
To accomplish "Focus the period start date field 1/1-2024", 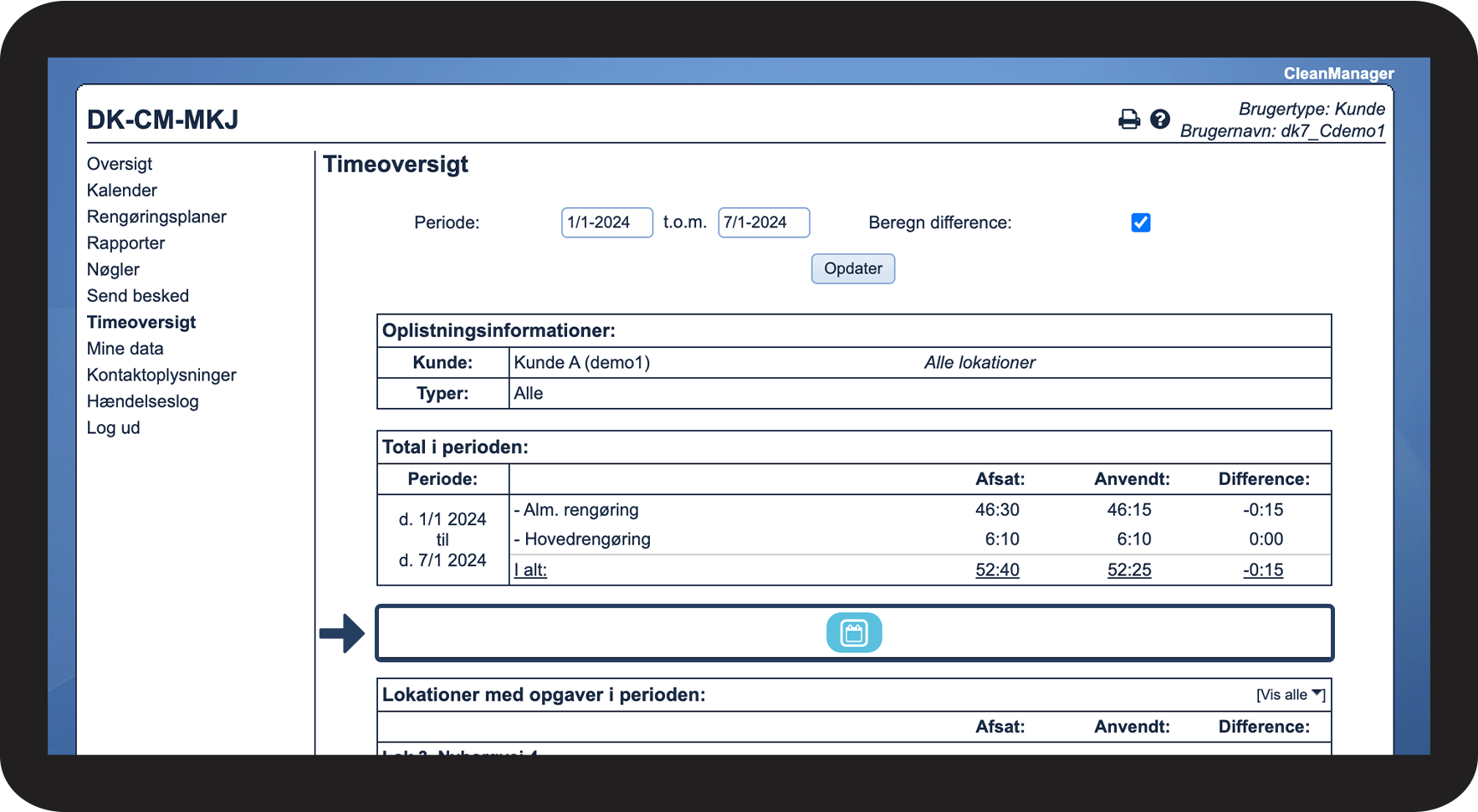I will tap(607, 222).
